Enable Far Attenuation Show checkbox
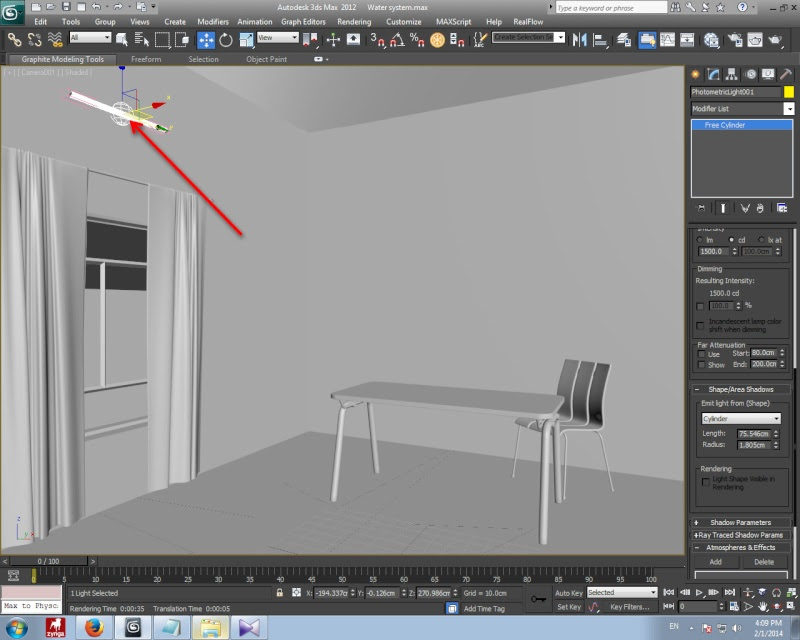Image resolution: width=800 pixels, height=640 pixels. pyautogui.click(x=701, y=365)
